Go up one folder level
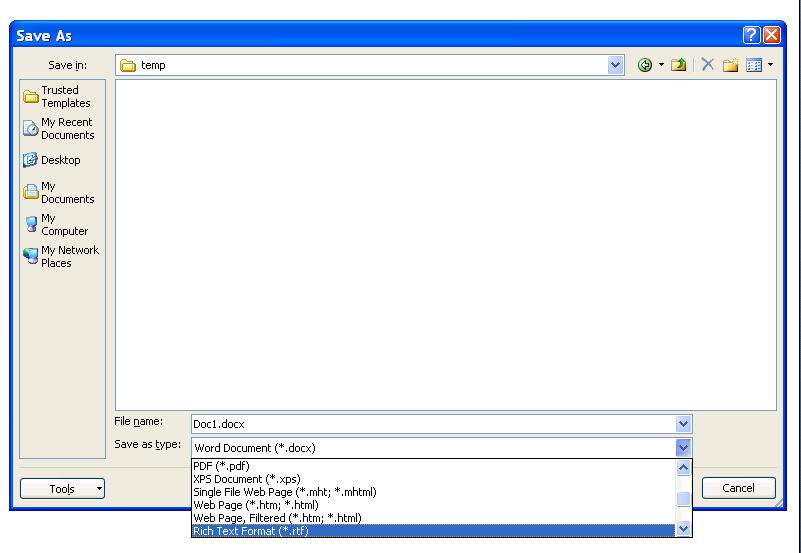The image size is (801, 553). [679, 65]
